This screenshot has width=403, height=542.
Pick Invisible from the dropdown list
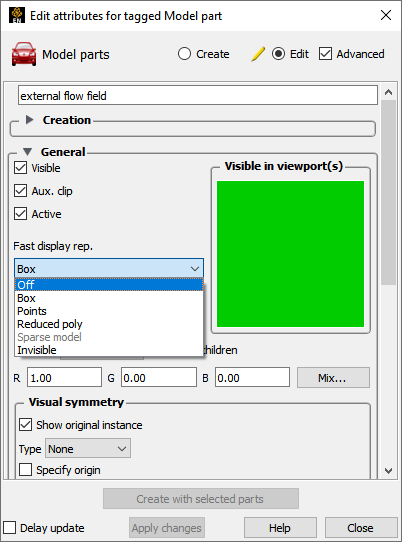(x=109, y=350)
